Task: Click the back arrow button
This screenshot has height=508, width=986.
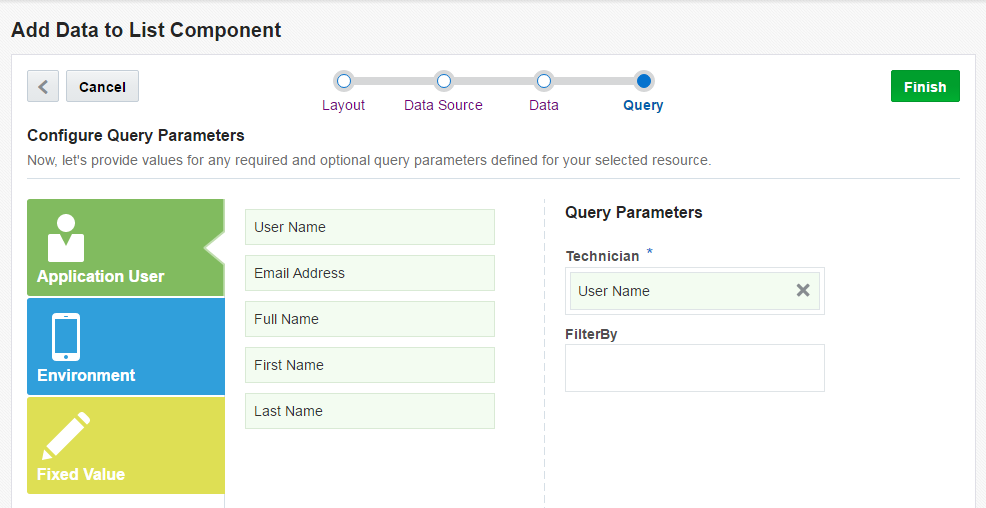Action: pos(43,86)
